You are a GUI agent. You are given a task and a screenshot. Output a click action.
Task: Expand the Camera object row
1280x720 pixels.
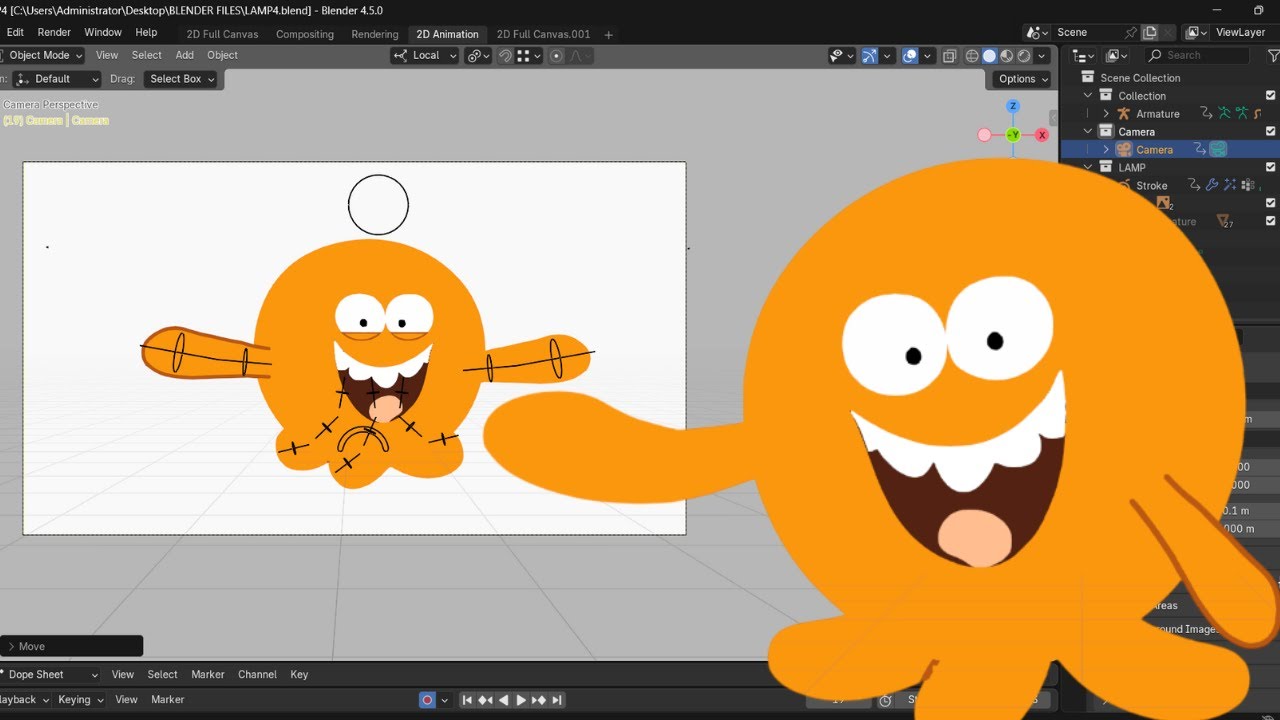coord(1106,150)
